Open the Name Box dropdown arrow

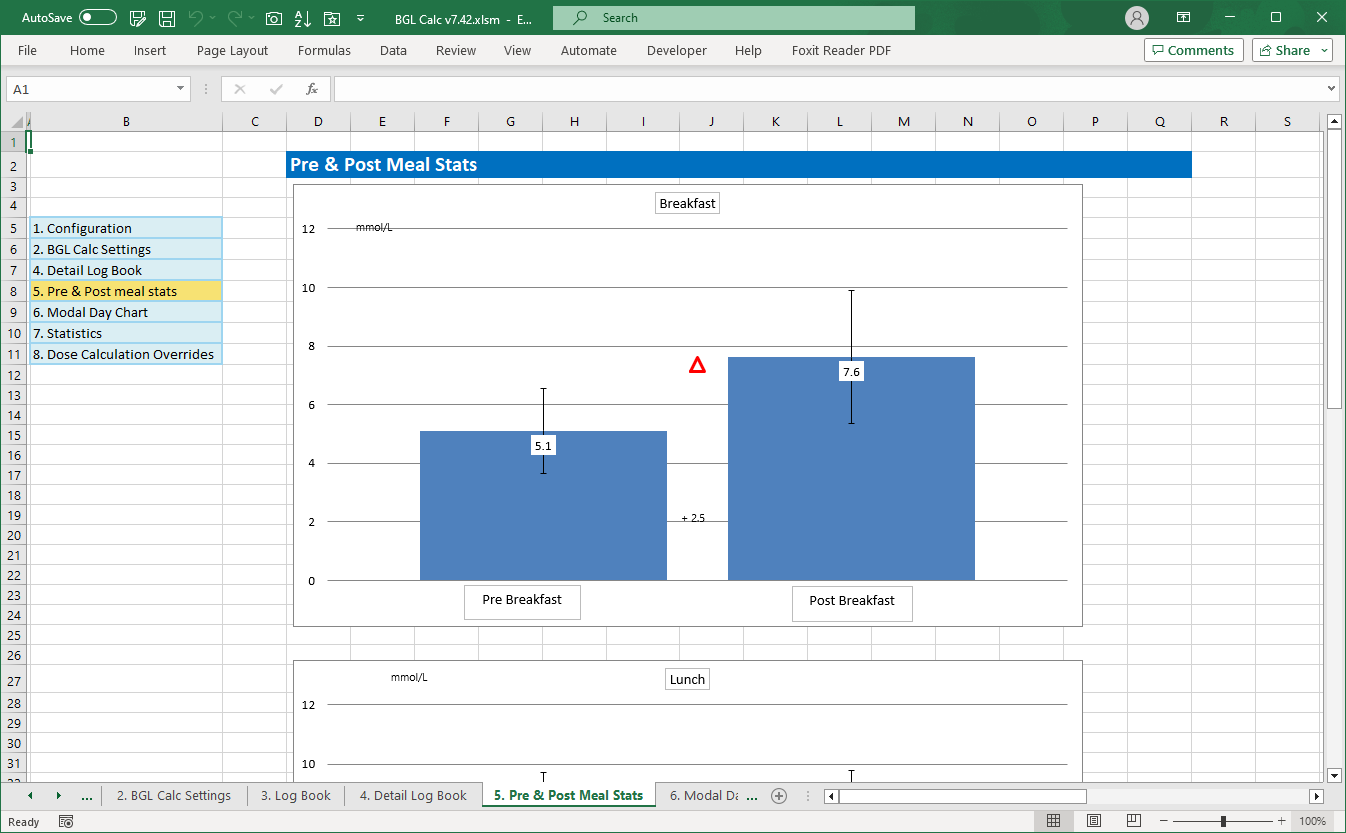point(181,89)
